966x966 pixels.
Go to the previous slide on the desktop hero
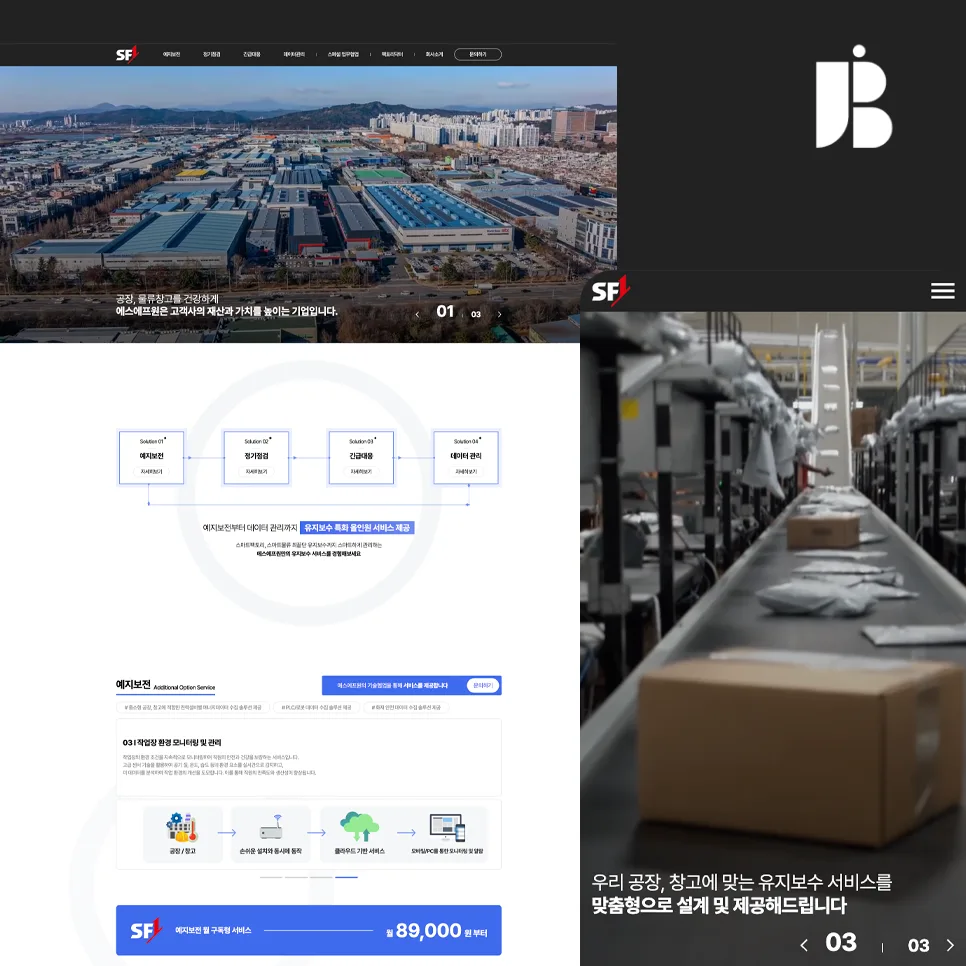pos(417,314)
